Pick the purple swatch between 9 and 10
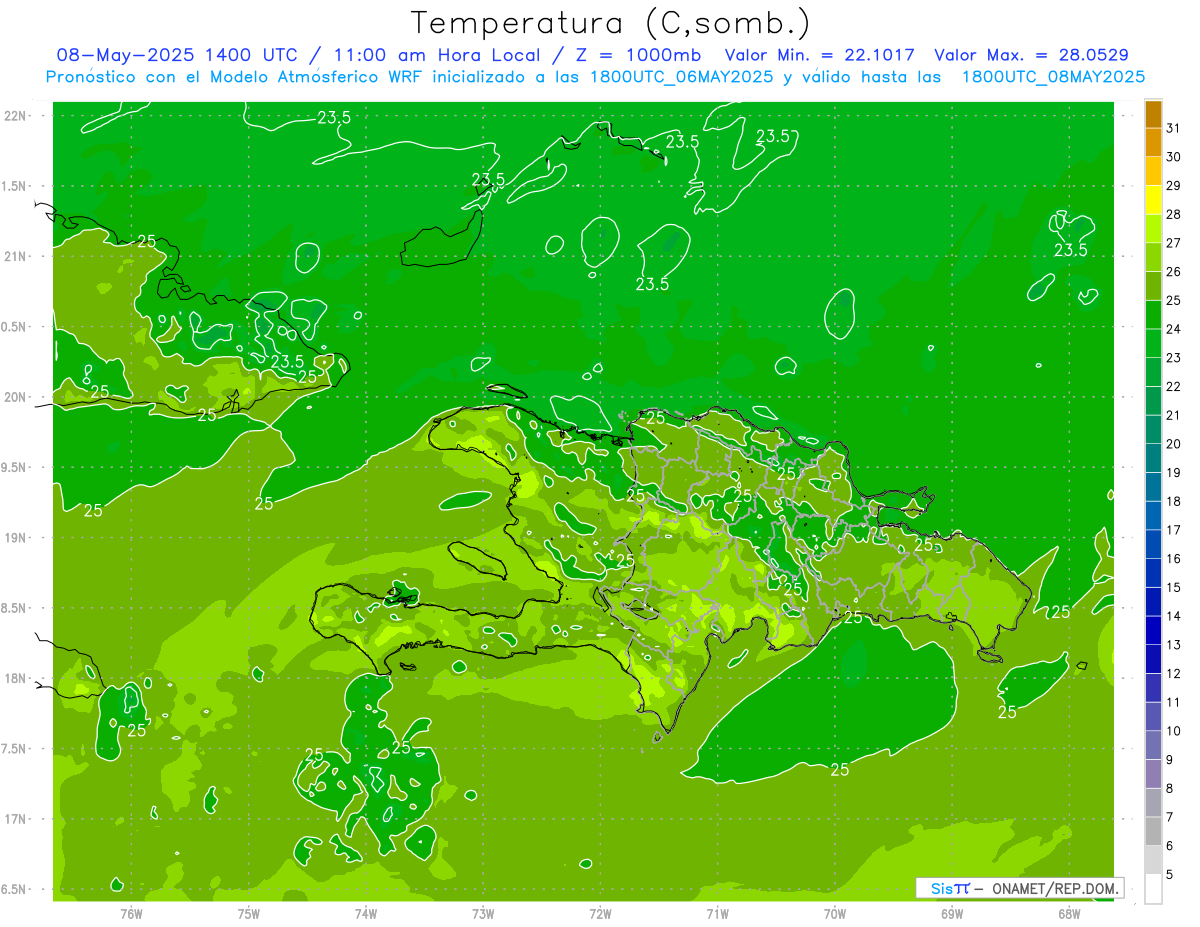Screen dimensions: 1200x927 (1153, 745)
